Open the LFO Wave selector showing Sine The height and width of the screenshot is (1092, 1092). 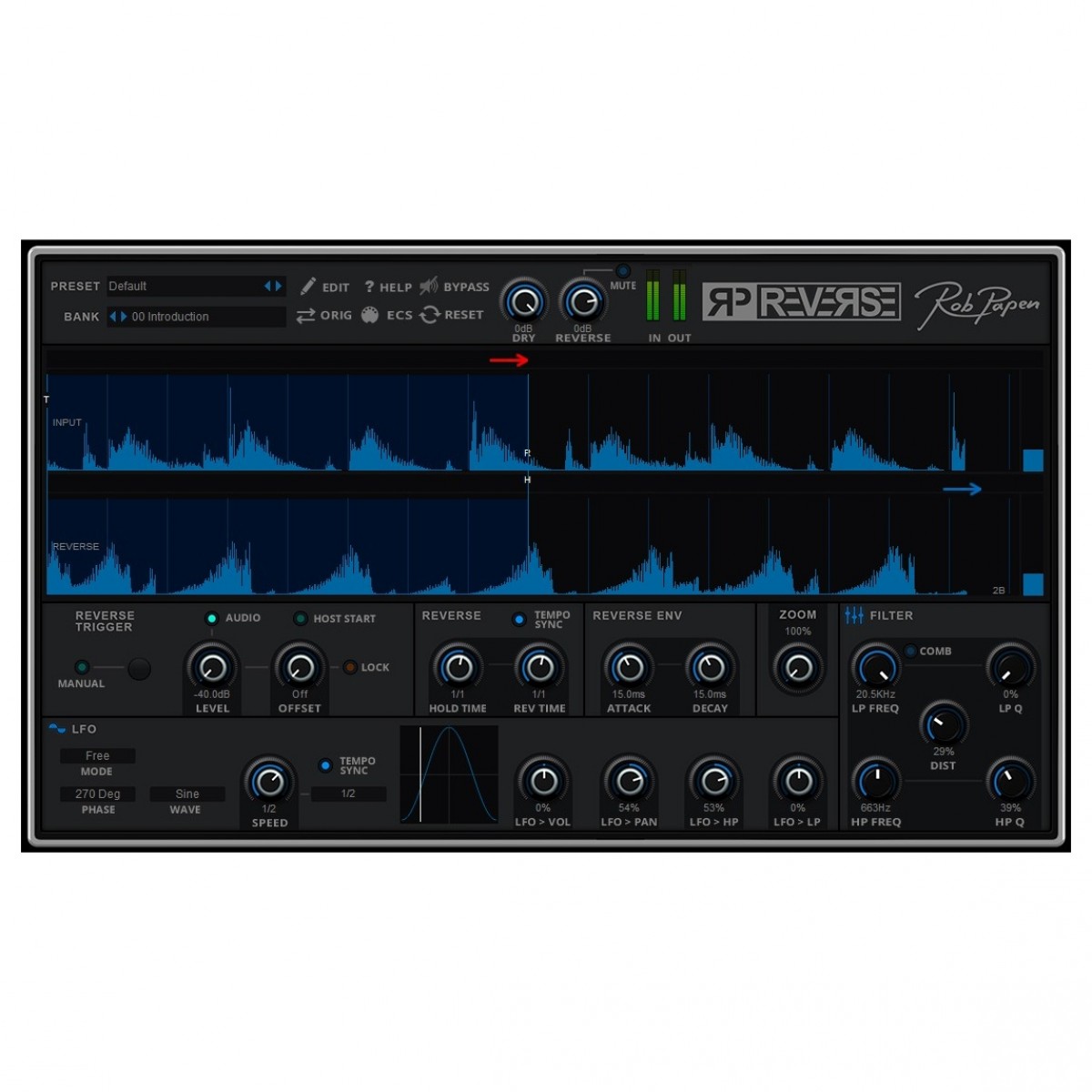point(187,794)
